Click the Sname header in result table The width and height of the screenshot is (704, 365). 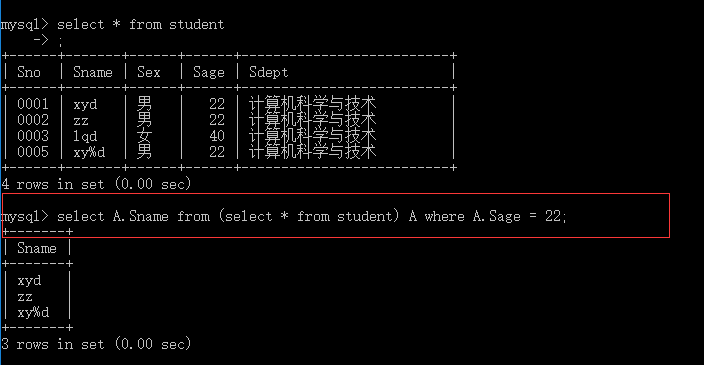[x=37, y=248]
